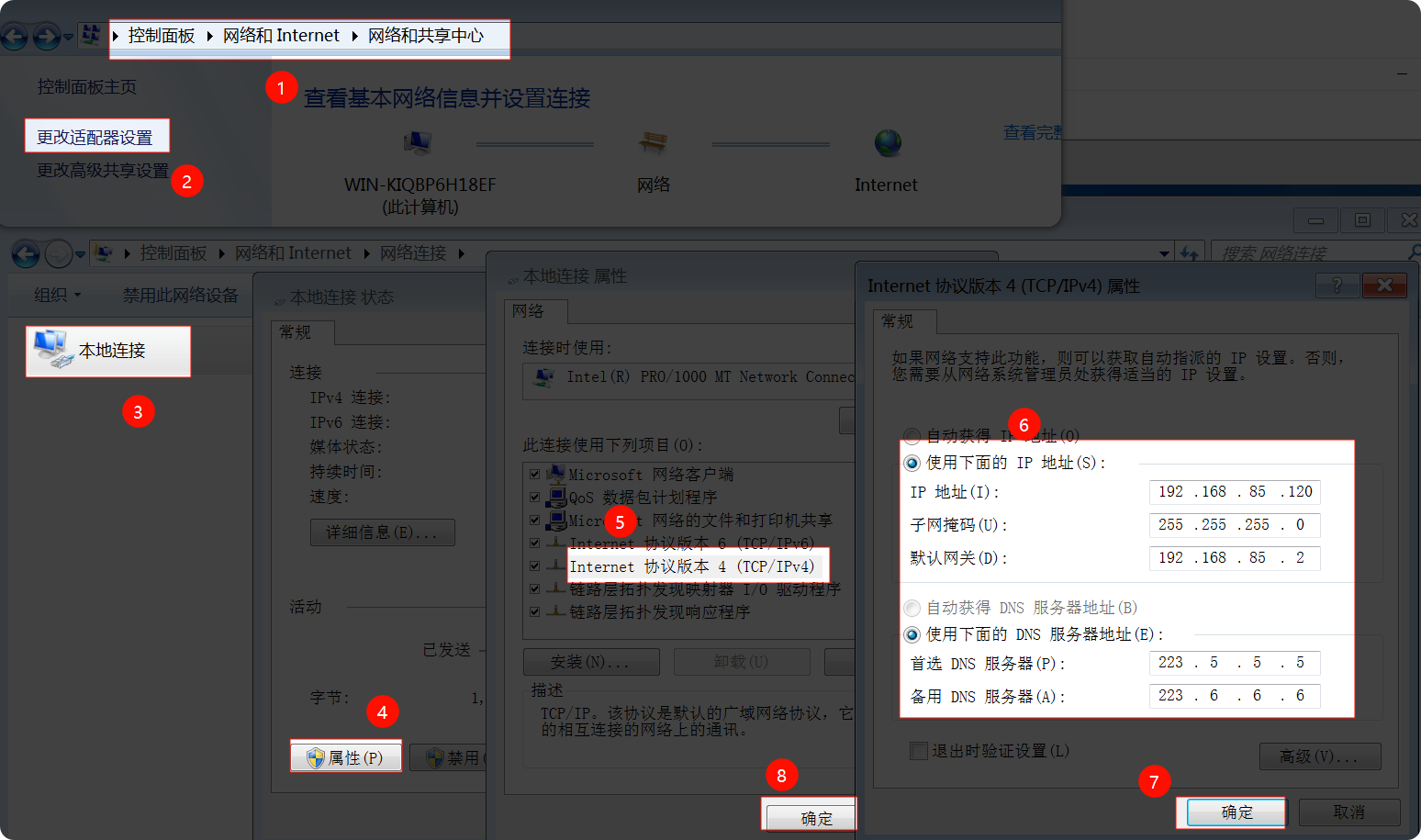Click 高级(V)... button in IPv4 dialog

pos(1319,756)
